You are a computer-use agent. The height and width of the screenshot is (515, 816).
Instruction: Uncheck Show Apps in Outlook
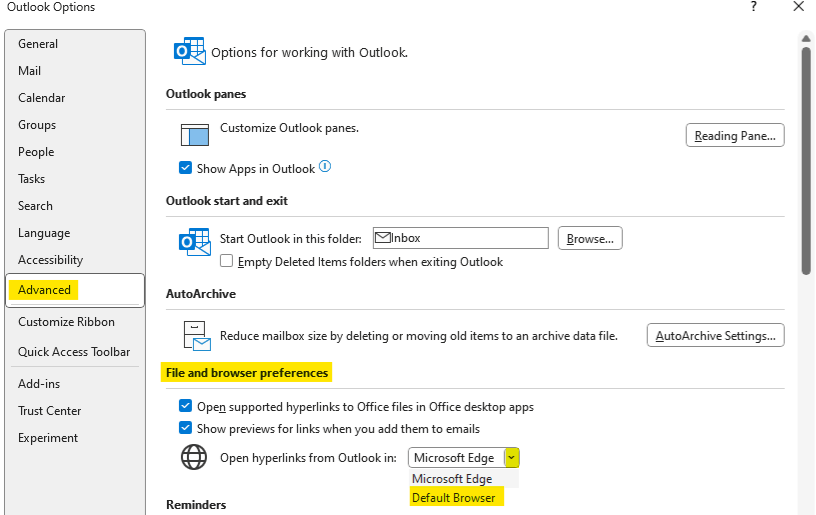[x=185, y=169]
